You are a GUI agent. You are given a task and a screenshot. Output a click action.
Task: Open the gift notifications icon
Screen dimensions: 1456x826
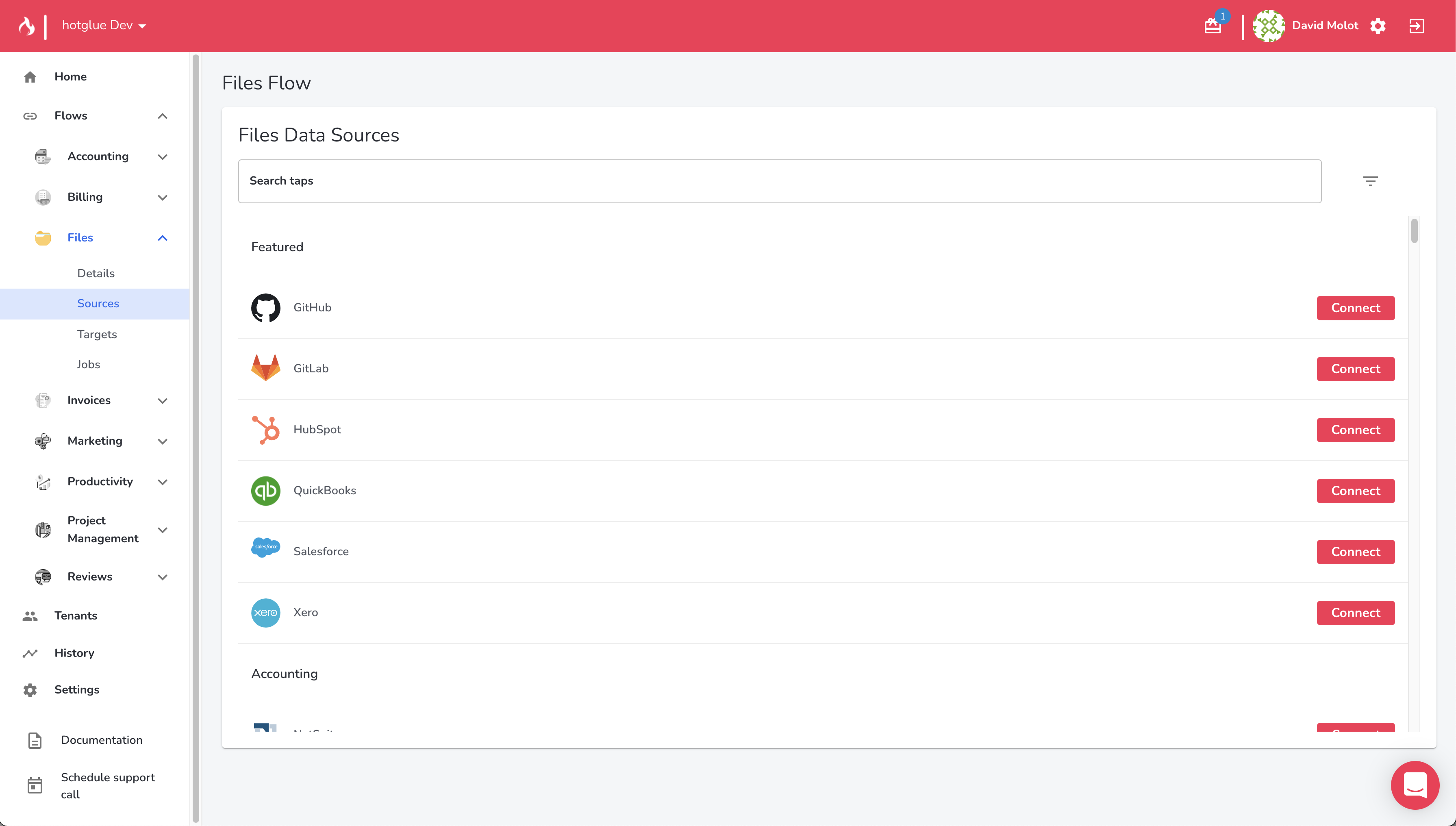(1213, 26)
